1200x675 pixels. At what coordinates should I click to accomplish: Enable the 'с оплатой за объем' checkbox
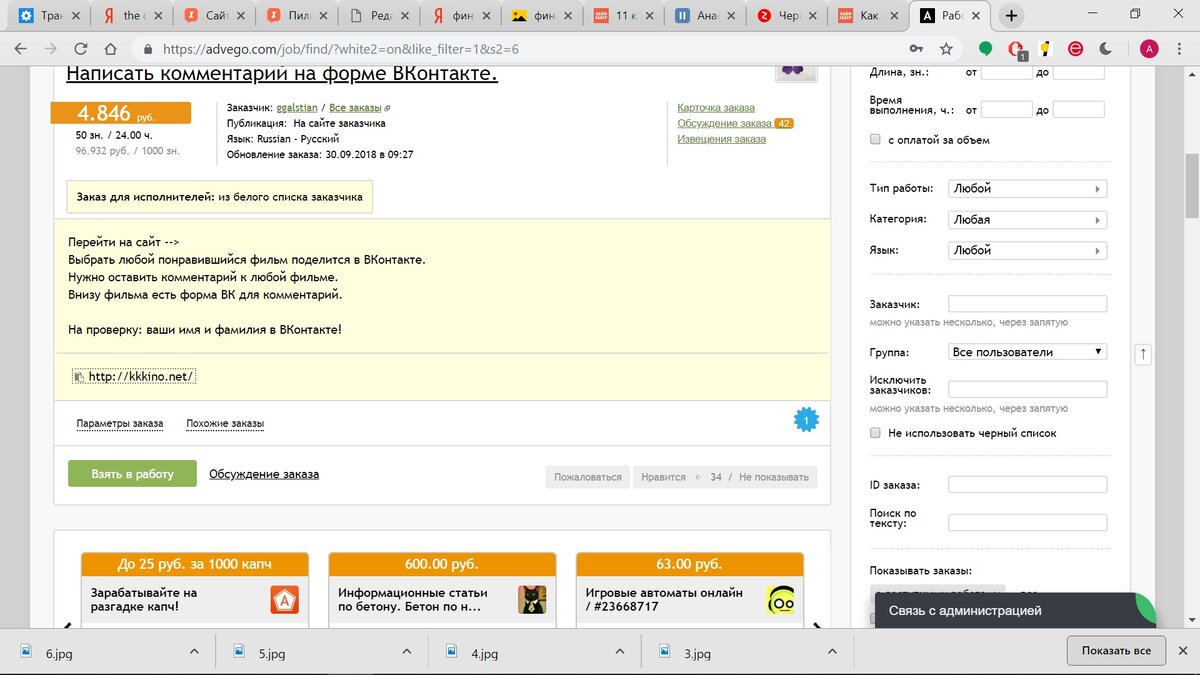click(x=875, y=140)
